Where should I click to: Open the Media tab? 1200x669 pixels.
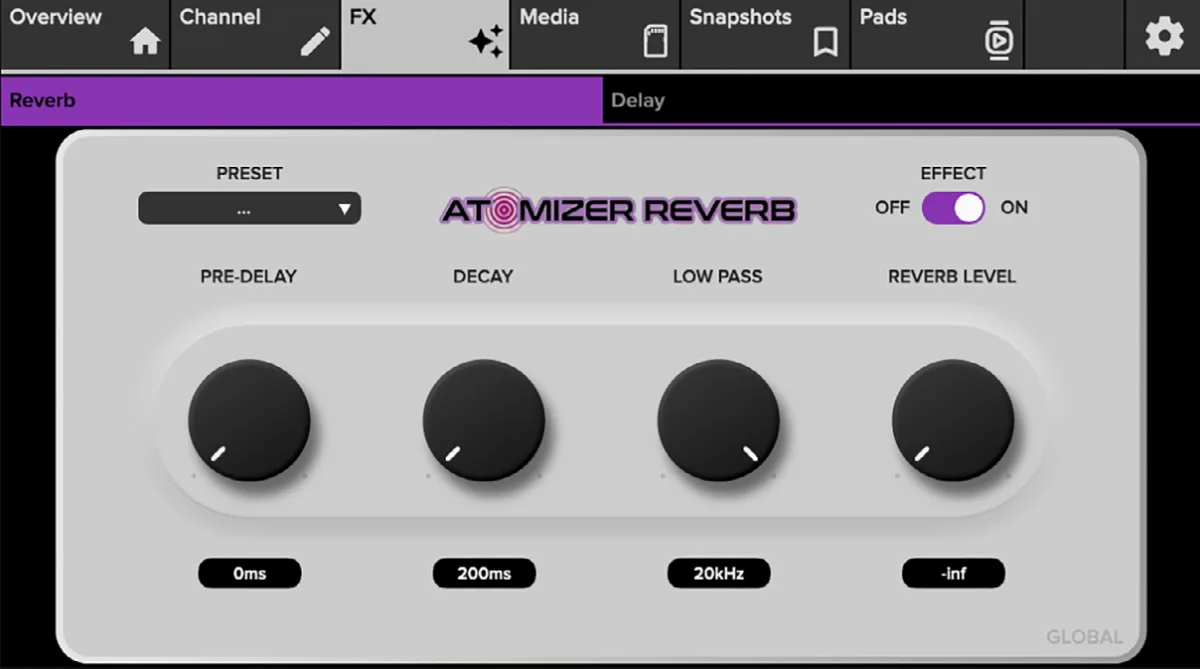tap(595, 35)
